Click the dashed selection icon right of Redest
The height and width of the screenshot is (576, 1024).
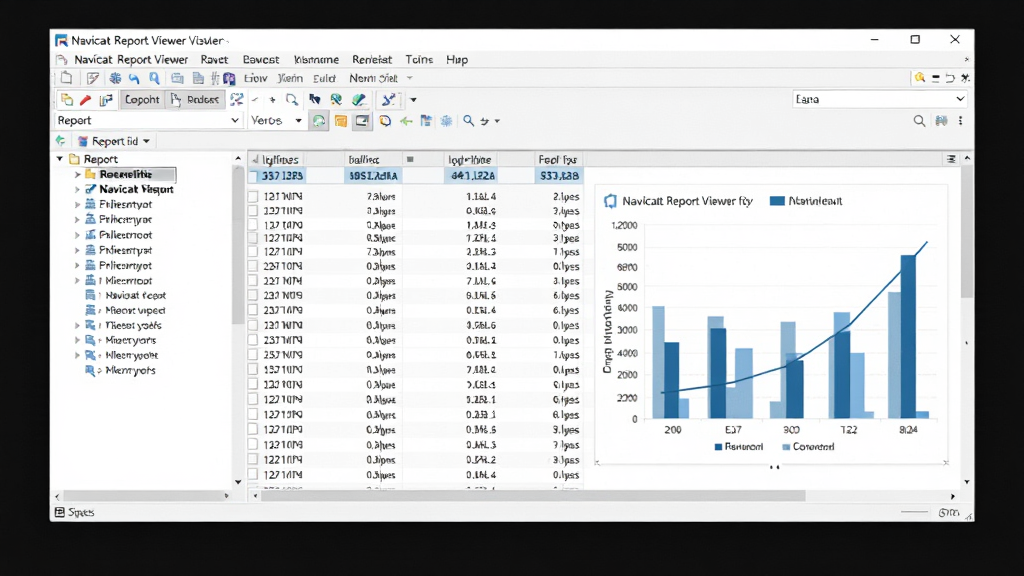(x=236, y=99)
